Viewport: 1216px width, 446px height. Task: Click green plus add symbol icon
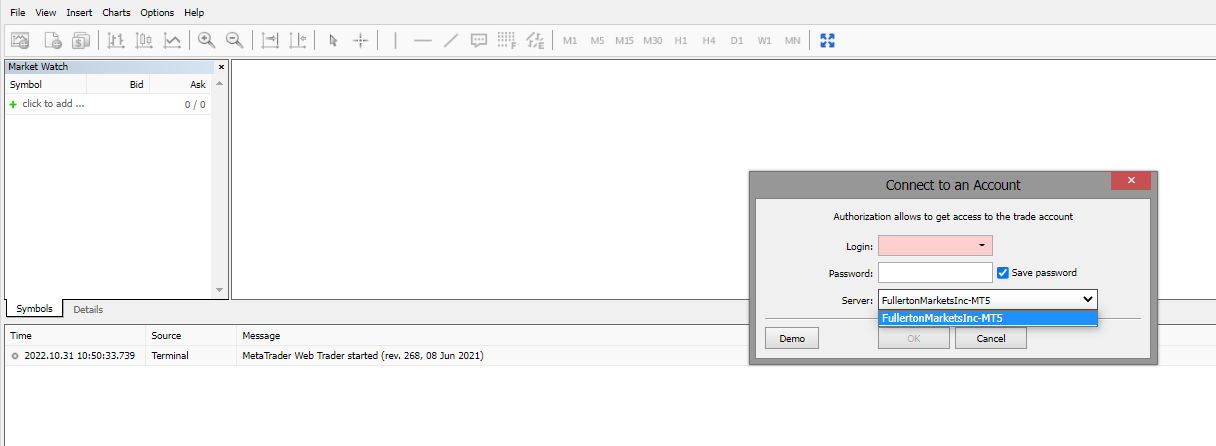tap(13, 104)
